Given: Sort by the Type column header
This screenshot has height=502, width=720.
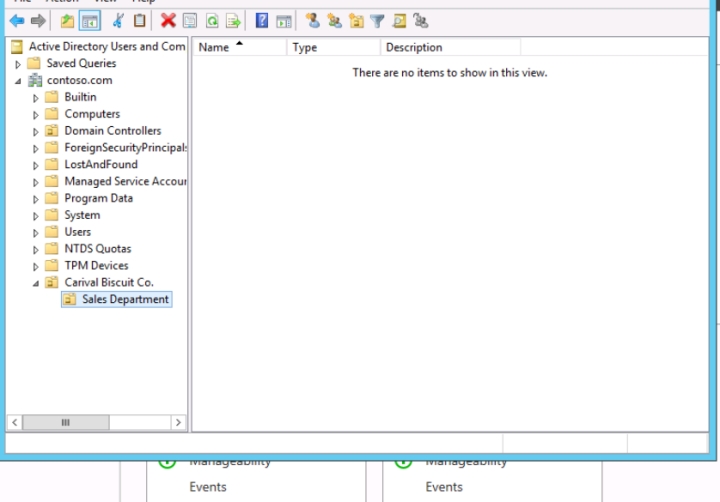Looking at the screenshot, I should [x=334, y=47].
